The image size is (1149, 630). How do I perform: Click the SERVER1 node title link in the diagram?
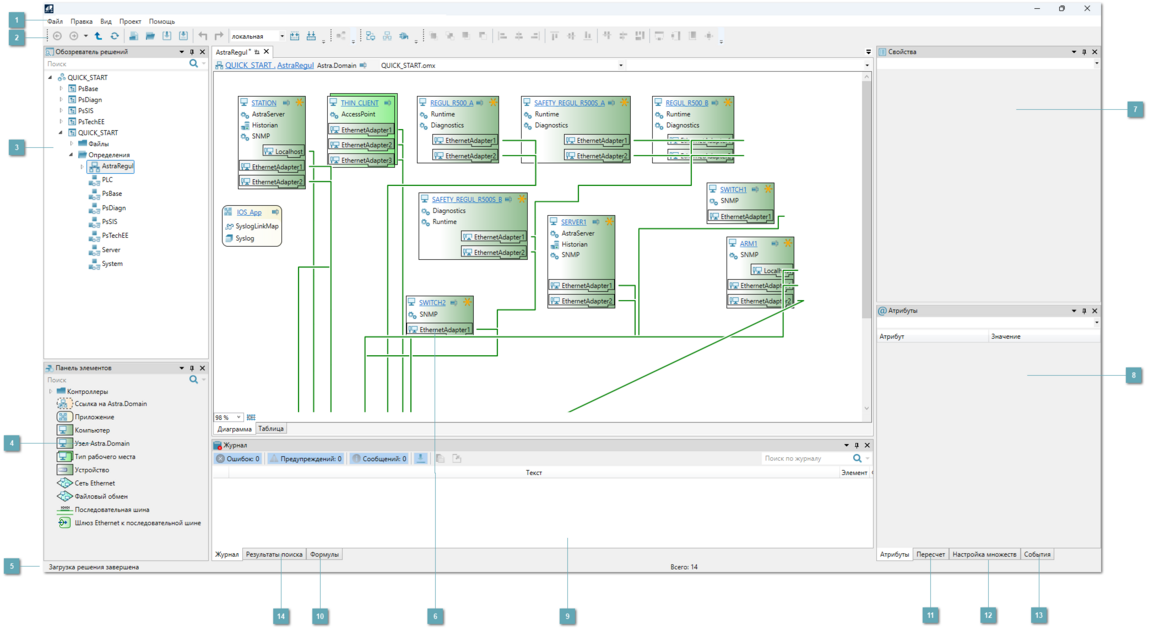click(x=573, y=222)
